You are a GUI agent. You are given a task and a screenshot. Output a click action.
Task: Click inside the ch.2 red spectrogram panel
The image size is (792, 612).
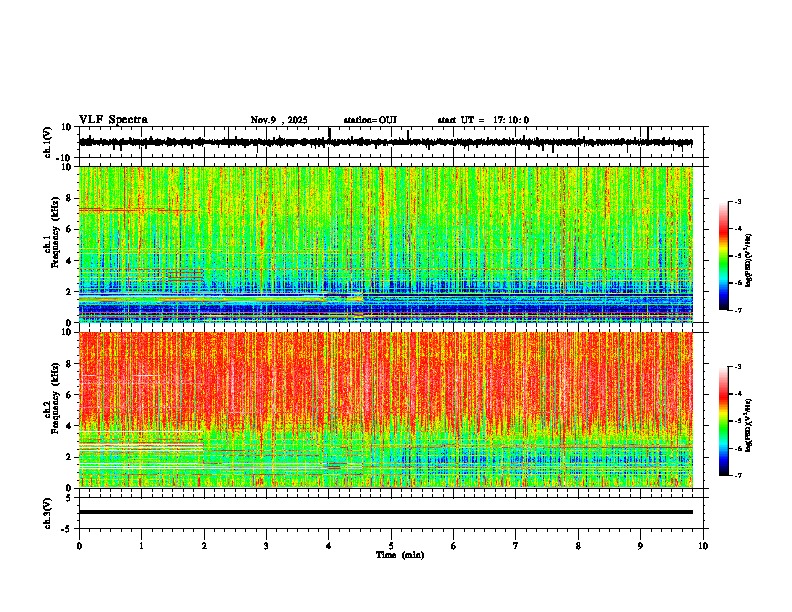[x=385, y=410]
